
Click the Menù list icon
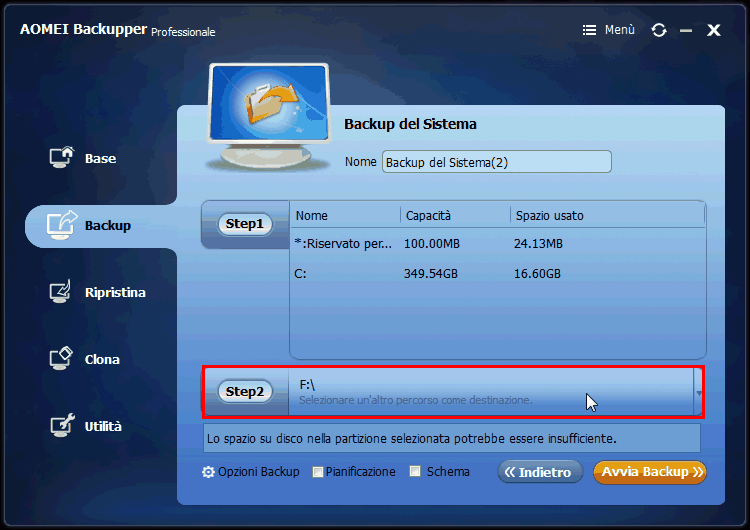[589, 30]
